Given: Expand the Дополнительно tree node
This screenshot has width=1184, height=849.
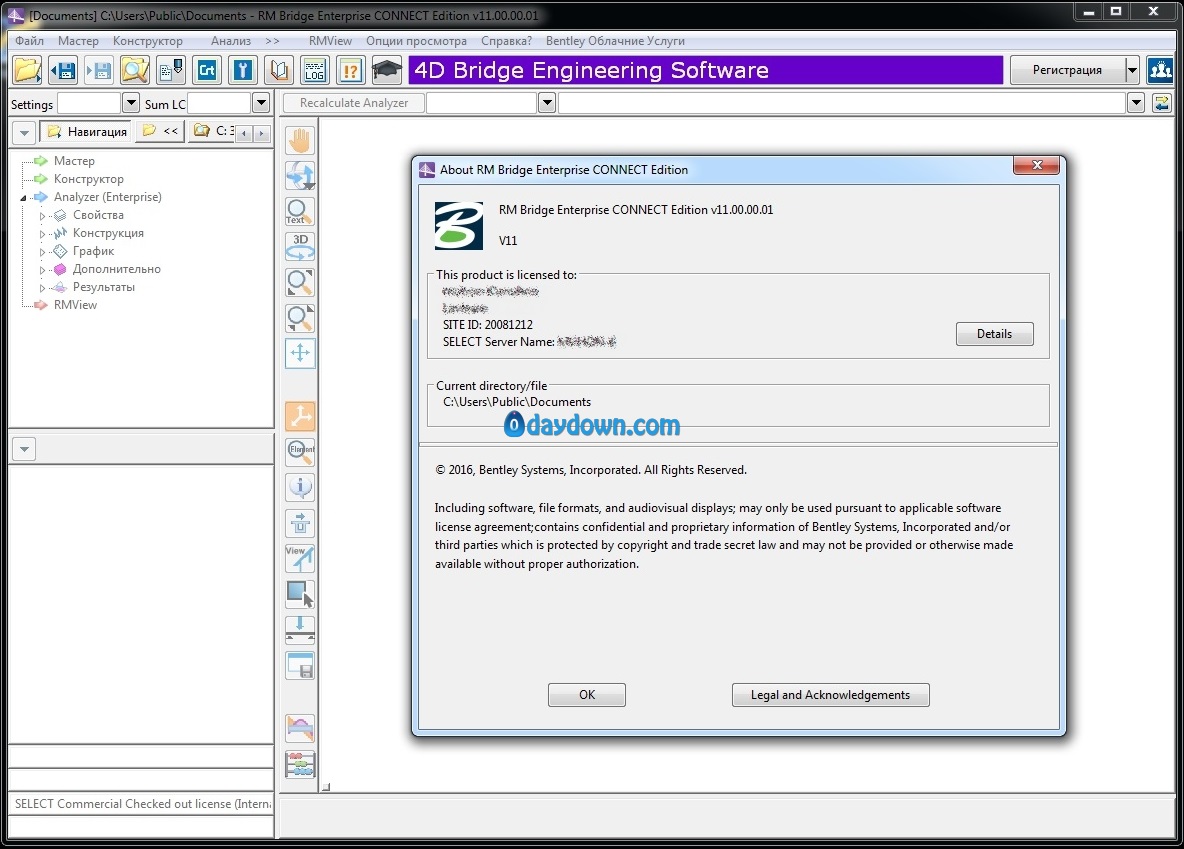Looking at the screenshot, I should (42, 270).
